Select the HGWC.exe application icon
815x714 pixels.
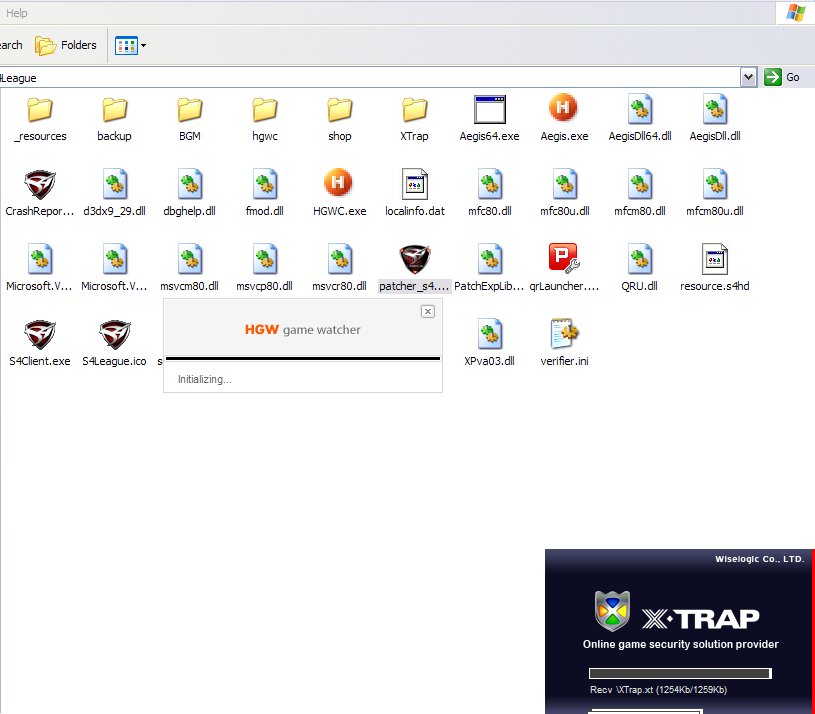339,184
